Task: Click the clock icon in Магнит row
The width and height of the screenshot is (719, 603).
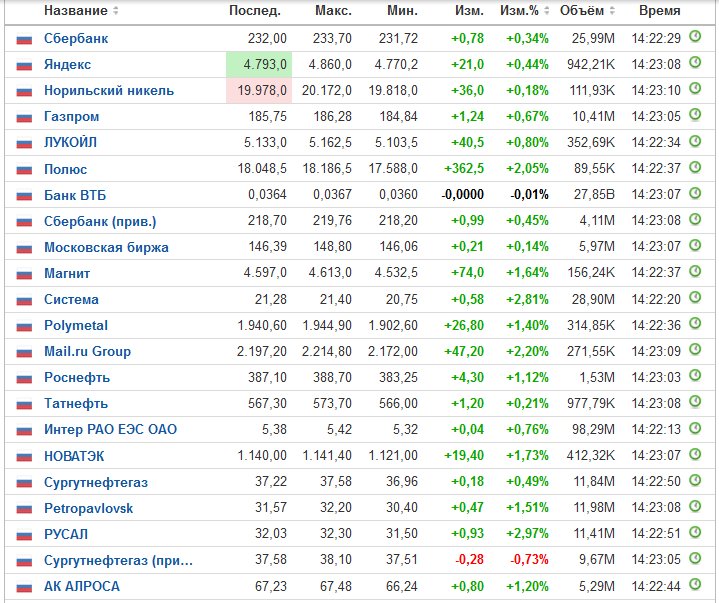Action: [695, 271]
